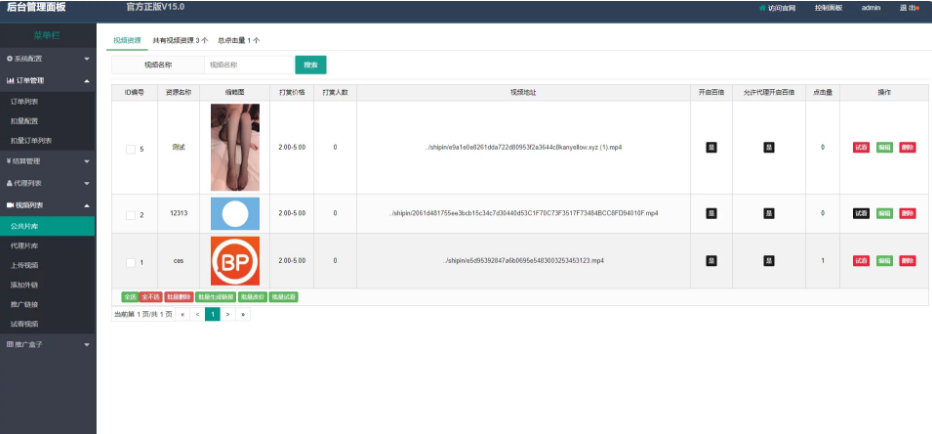Click the red 试看 button for video ID 5
This screenshot has height=434, width=932.
861,147
